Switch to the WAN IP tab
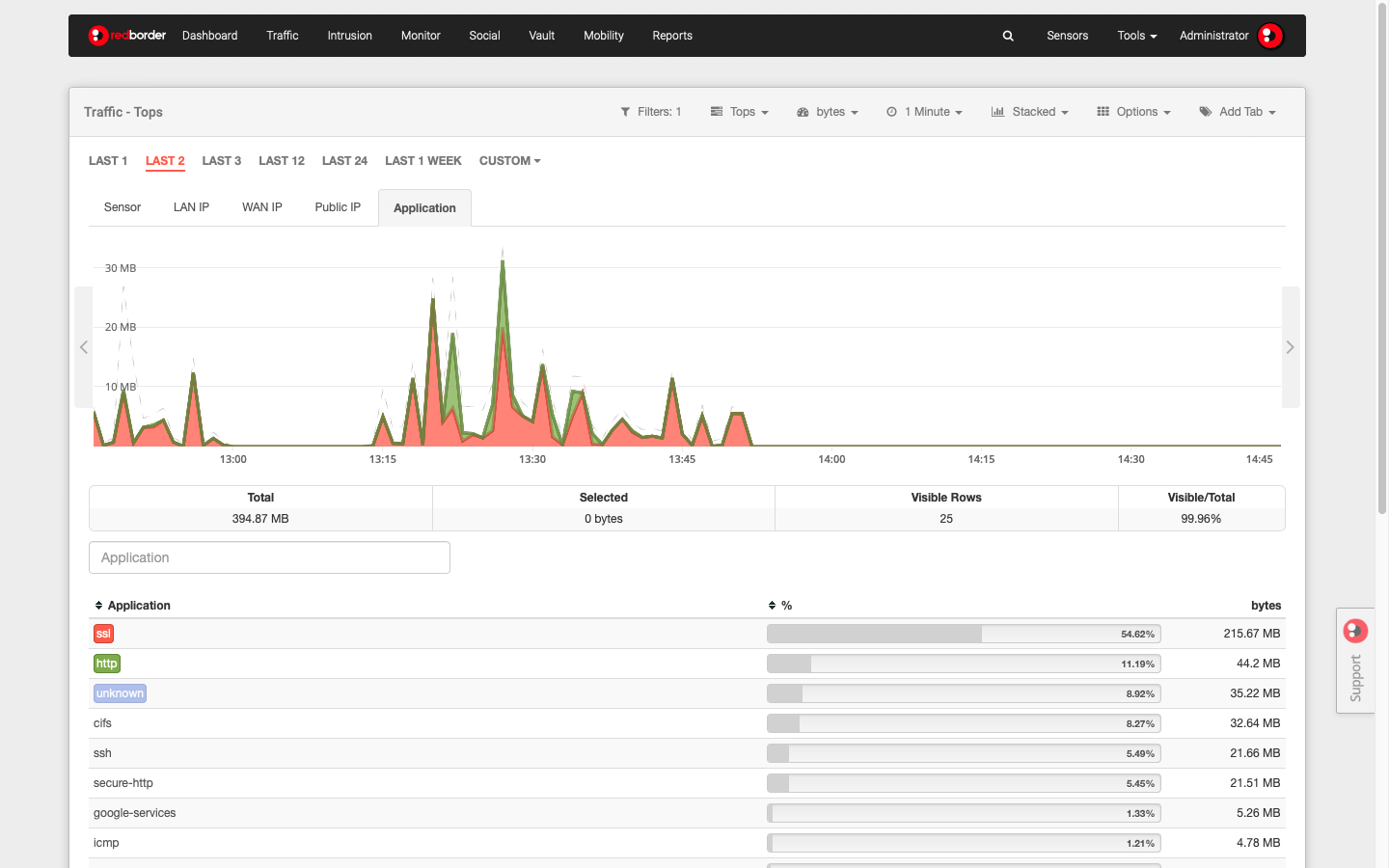1389x868 pixels. [x=262, y=207]
